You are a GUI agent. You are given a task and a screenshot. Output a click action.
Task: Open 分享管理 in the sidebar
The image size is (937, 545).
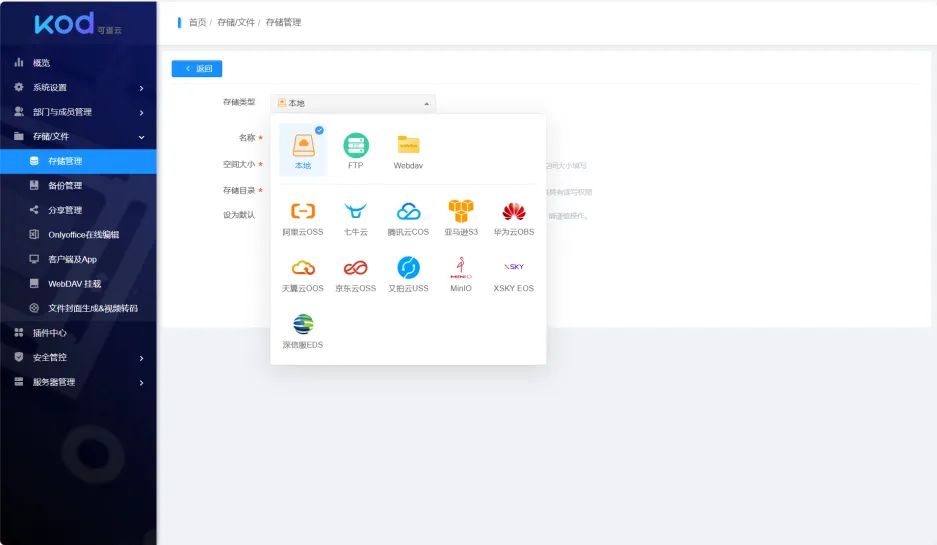point(78,210)
